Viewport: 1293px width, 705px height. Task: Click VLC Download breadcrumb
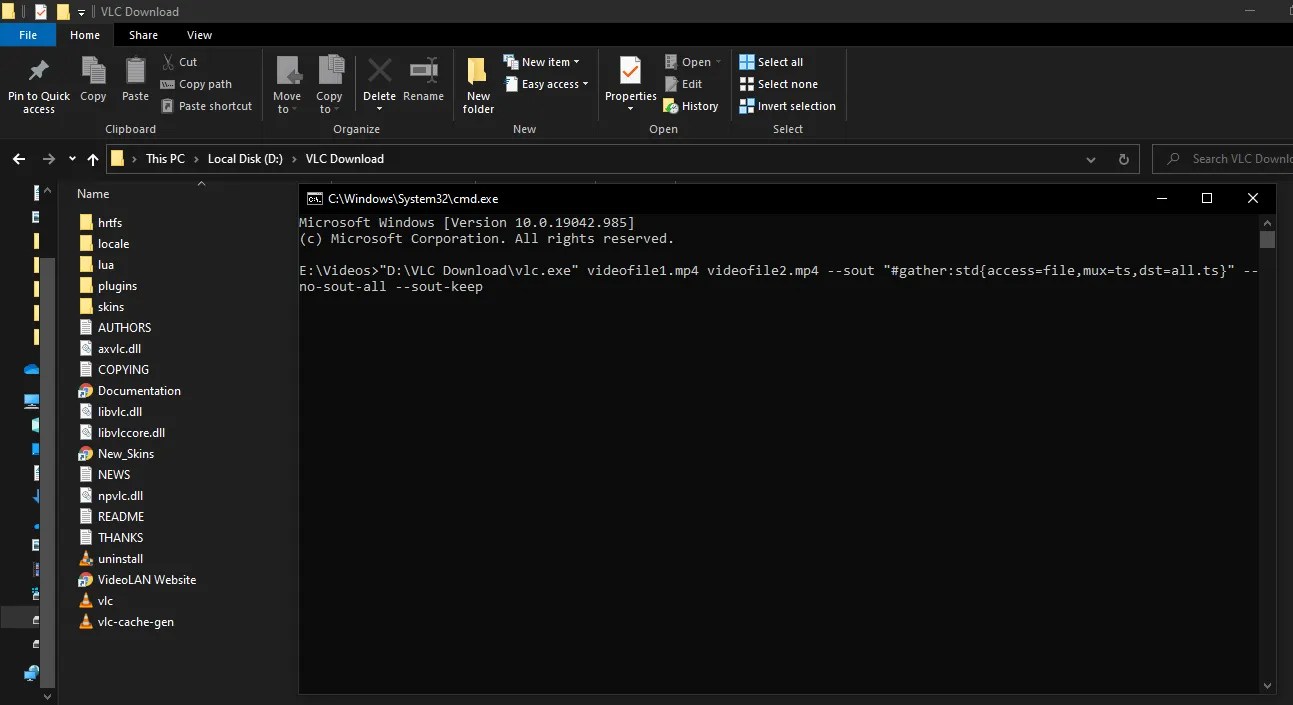pyautogui.click(x=344, y=159)
